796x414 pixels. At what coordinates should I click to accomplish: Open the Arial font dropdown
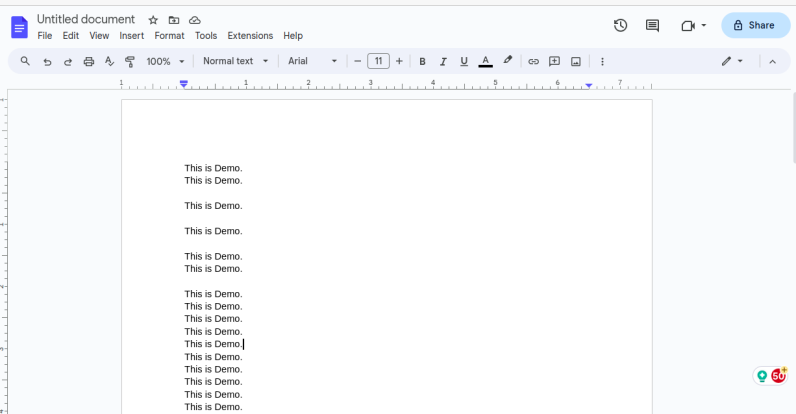tap(312, 61)
